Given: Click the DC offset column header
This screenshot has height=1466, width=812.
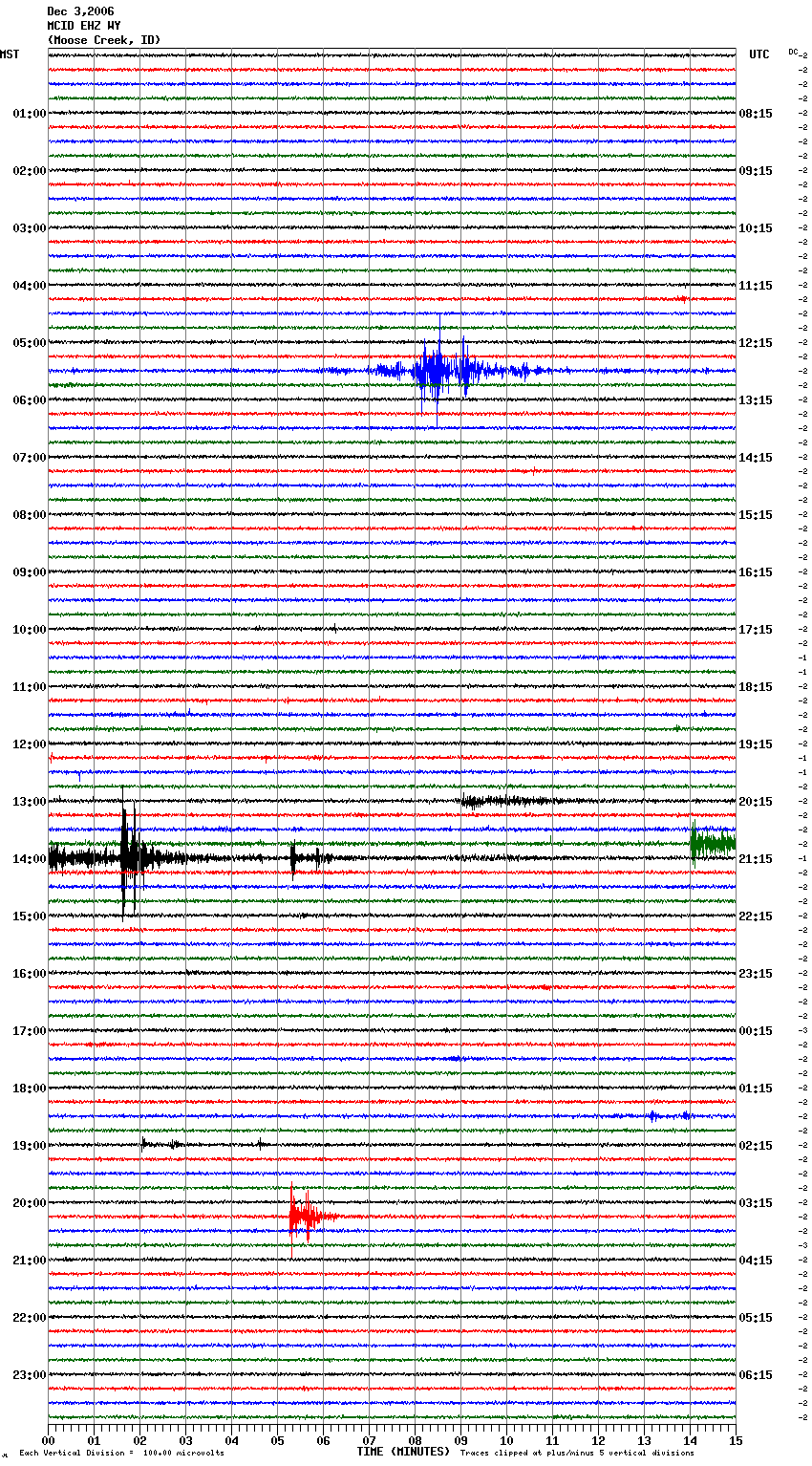Looking at the screenshot, I should [794, 52].
